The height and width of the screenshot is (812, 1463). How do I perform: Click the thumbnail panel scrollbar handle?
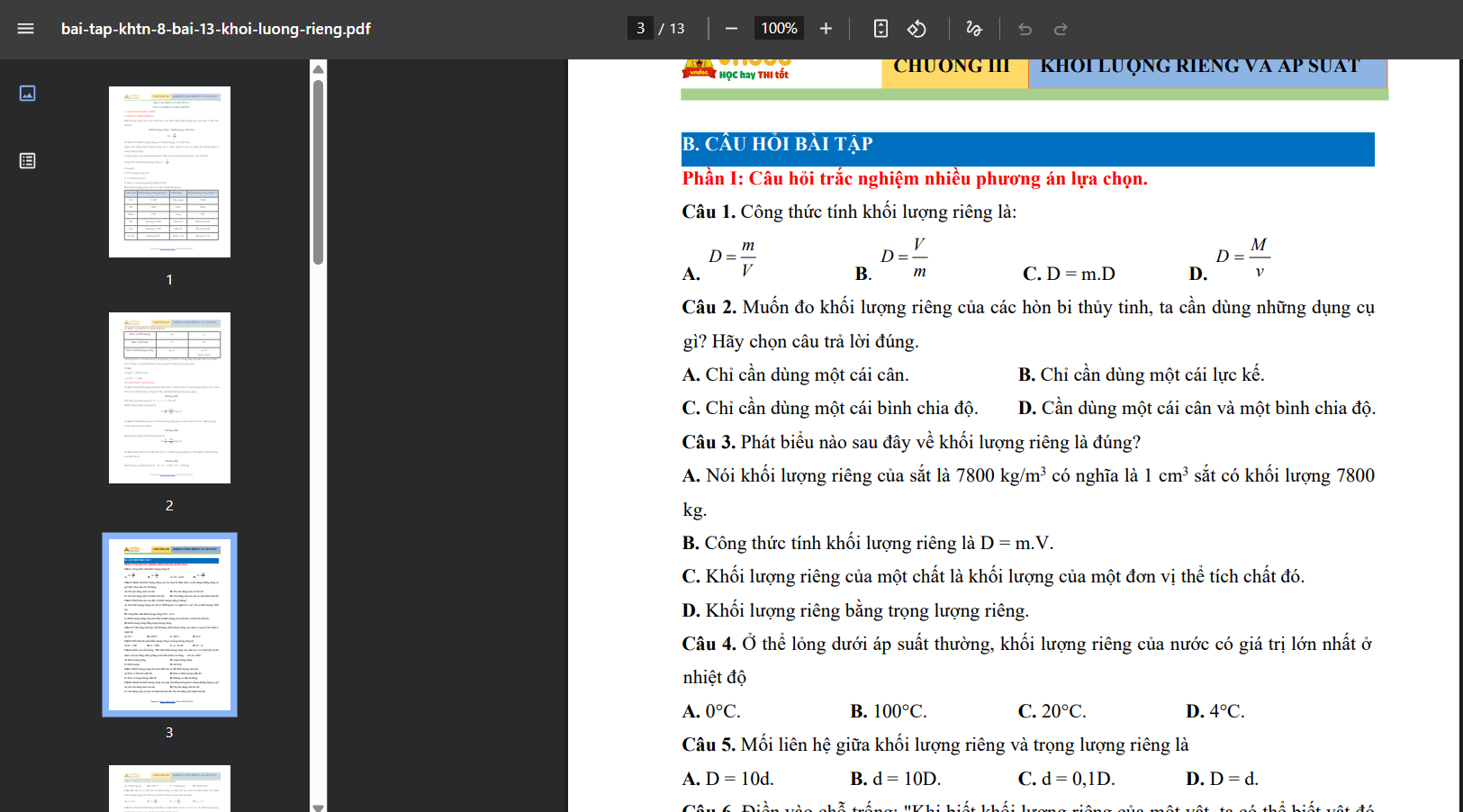[x=318, y=172]
